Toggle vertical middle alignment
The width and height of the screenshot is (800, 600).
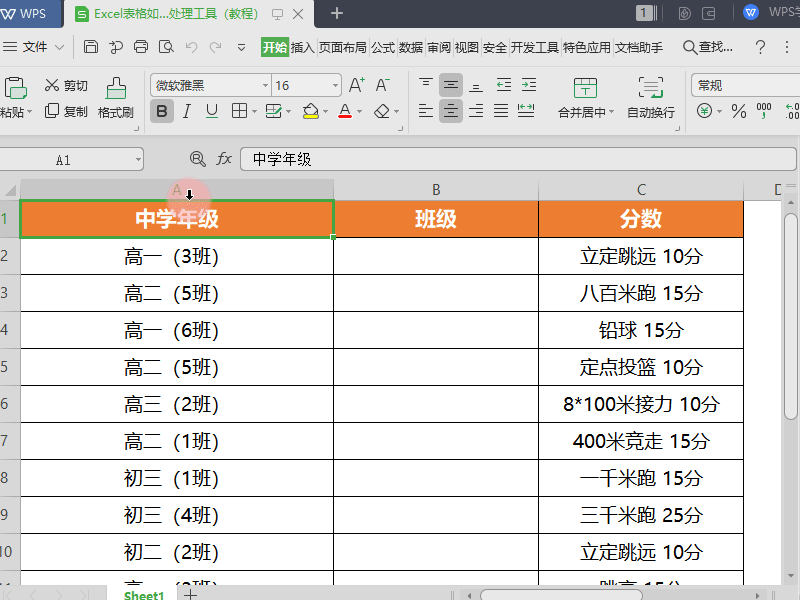click(x=451, y=85)
